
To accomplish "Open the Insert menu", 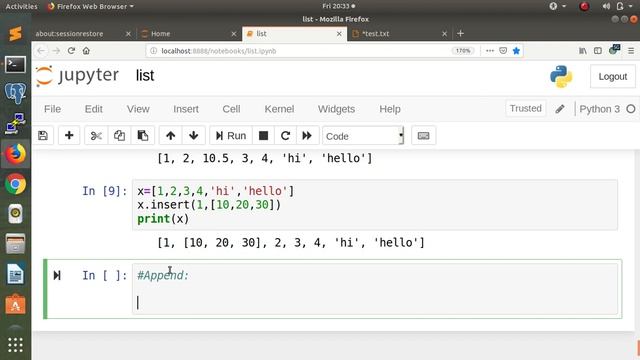I will (186, 109).
